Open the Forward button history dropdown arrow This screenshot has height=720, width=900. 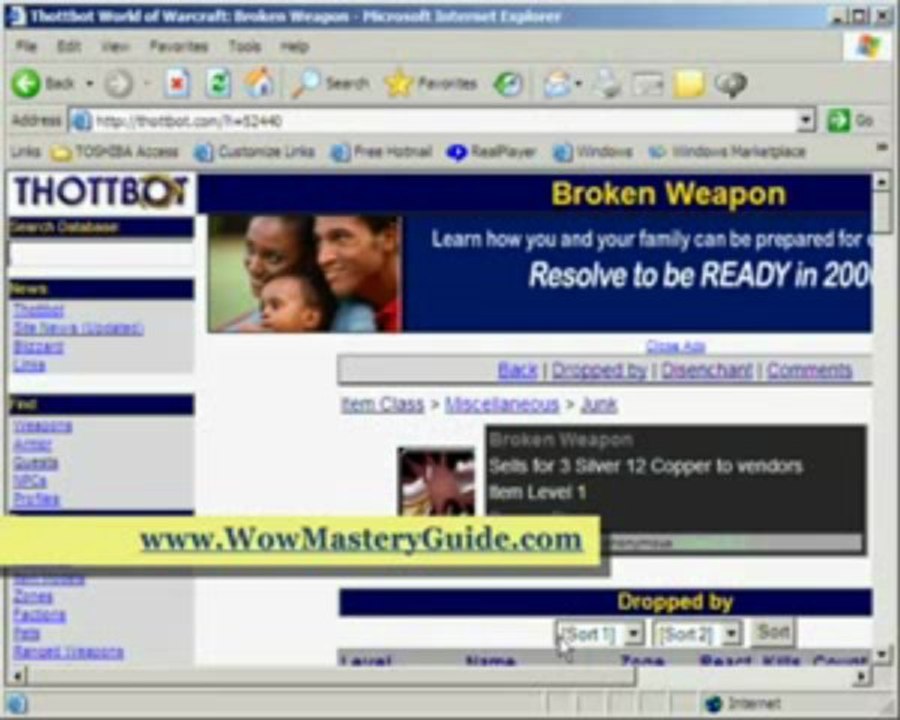pyautogui.click(x=146, y=84)
